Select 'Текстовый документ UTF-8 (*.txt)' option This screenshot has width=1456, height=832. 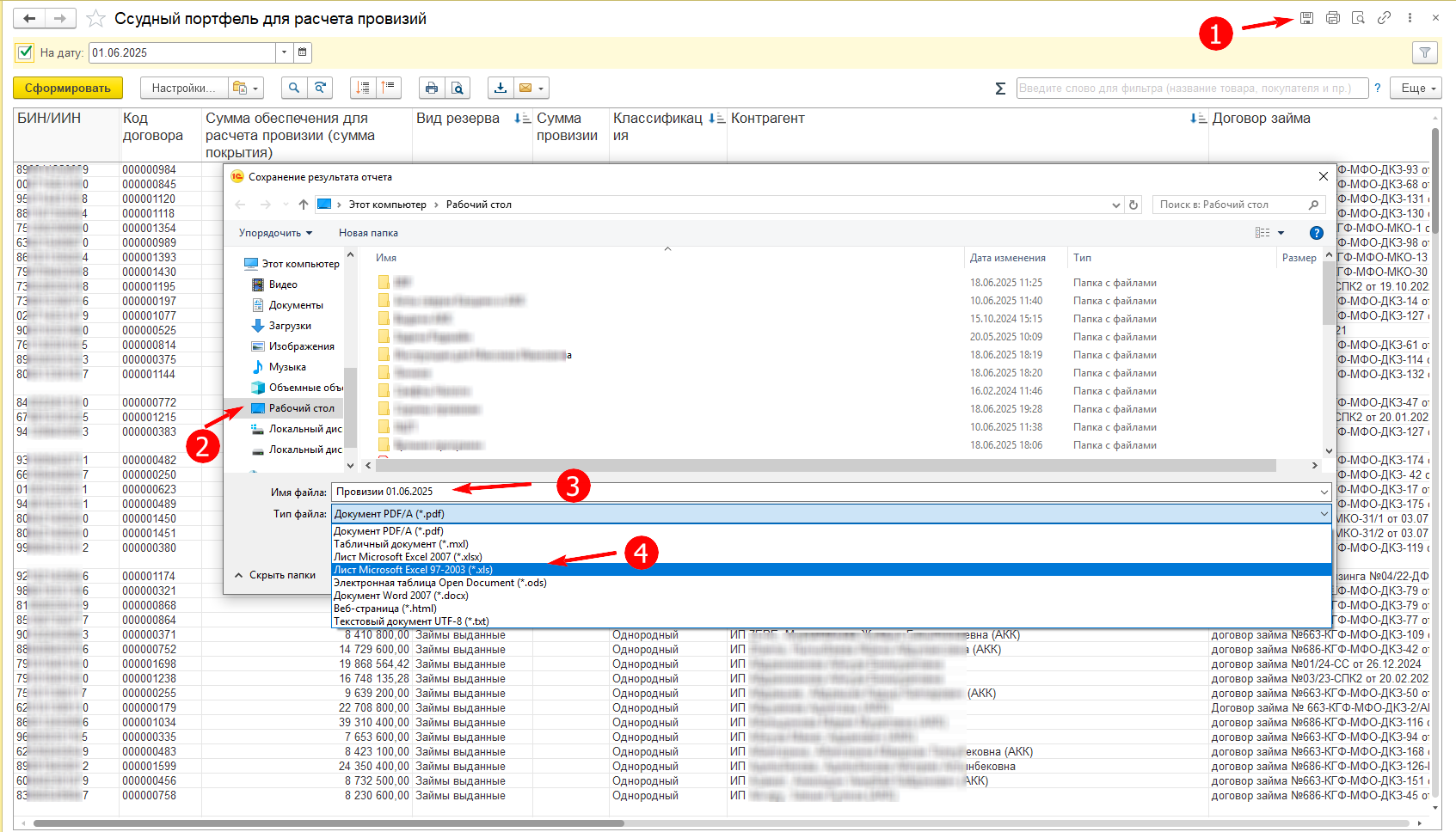(832, 621)
